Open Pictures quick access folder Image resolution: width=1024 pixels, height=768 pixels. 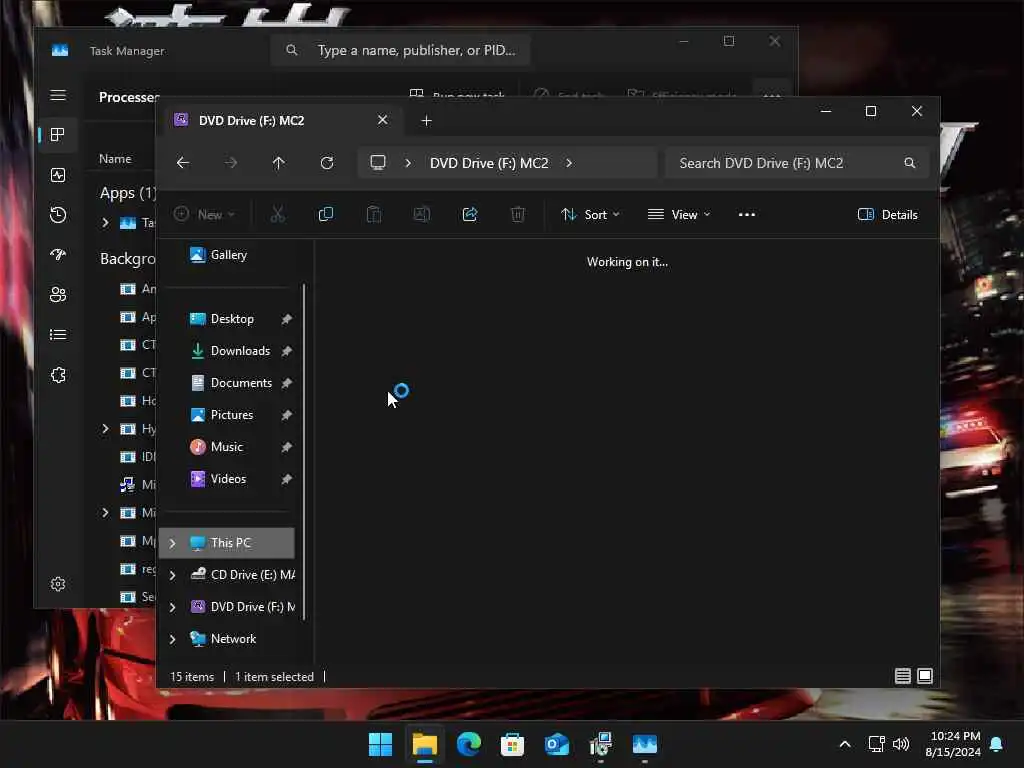click(x=232, y=415)
